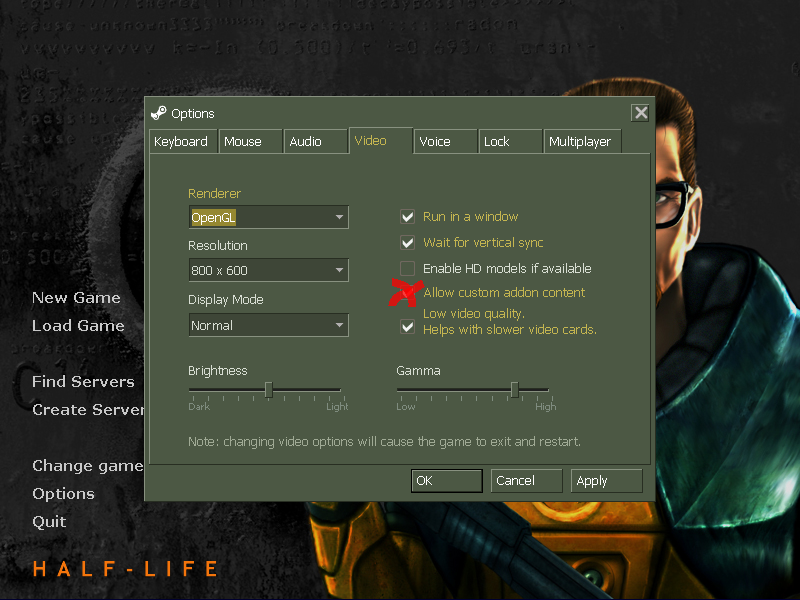The width and height of the screenshot is (800, 600).
Task: Choose Change game in main menu
Action: click(87, 466)
